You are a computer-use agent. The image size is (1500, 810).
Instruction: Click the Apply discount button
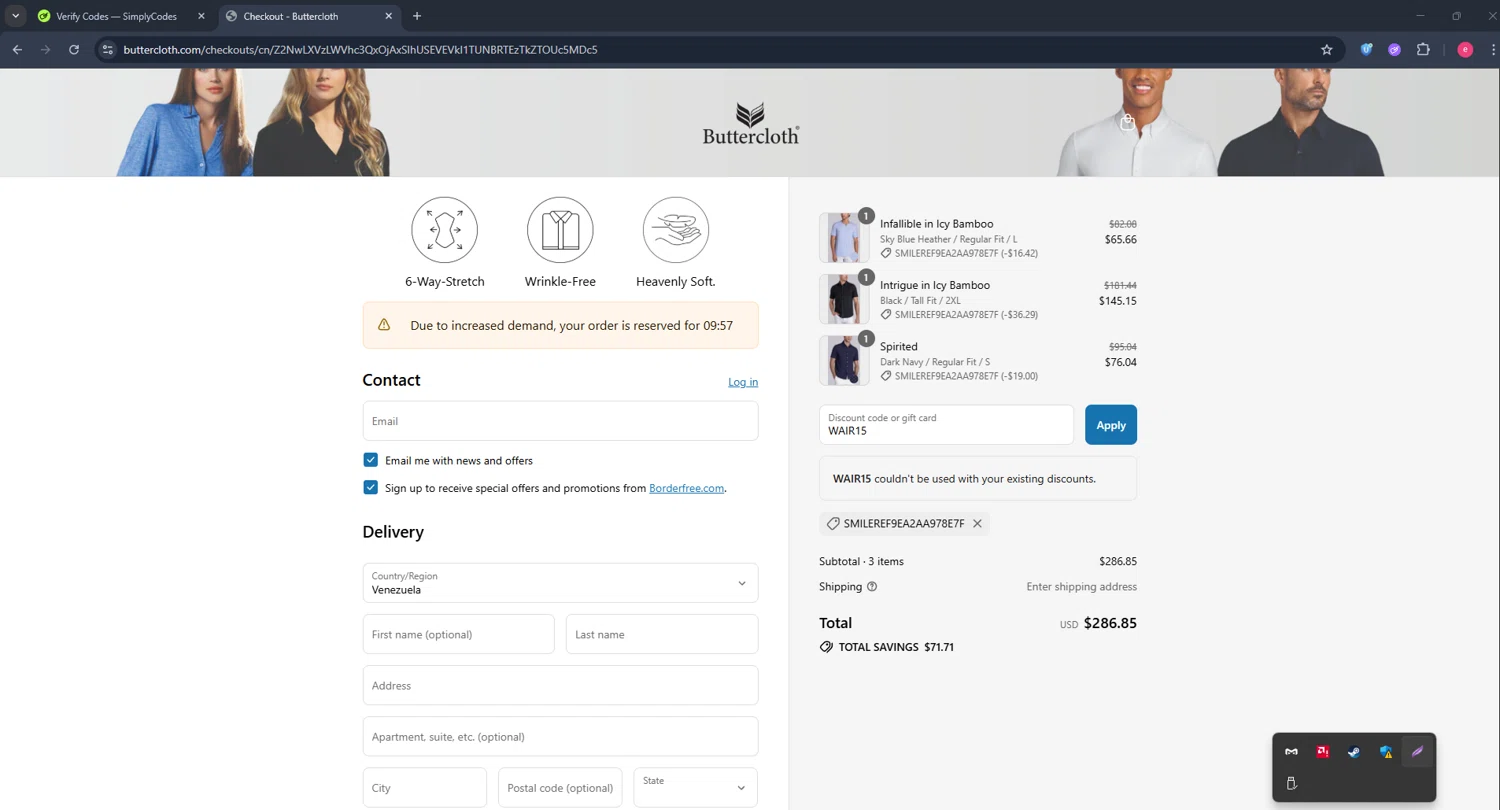pos(1111,425)
